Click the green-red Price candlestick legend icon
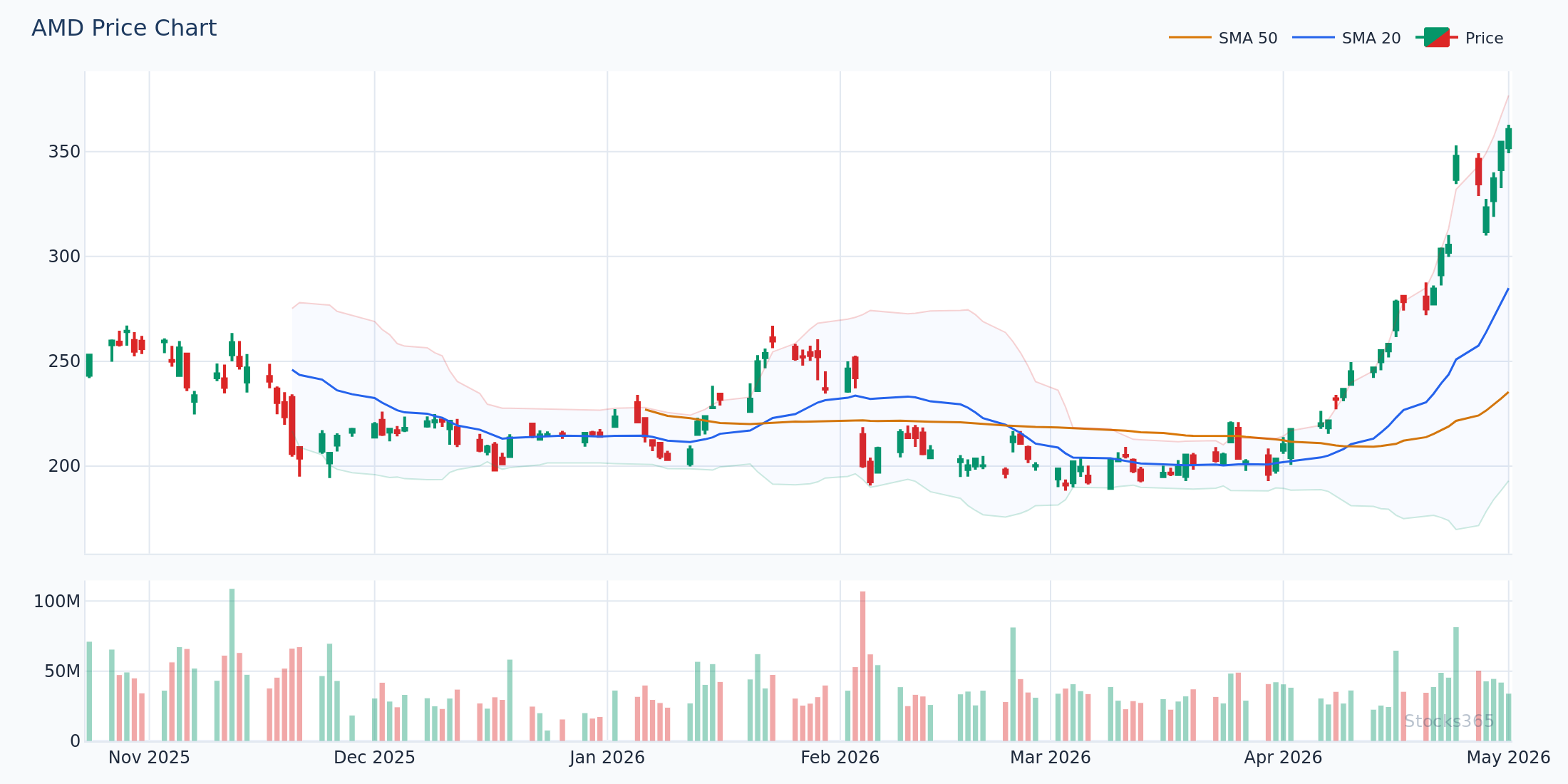The image size is (1568, 784). pyautogui.click(x=1437, y=38)
